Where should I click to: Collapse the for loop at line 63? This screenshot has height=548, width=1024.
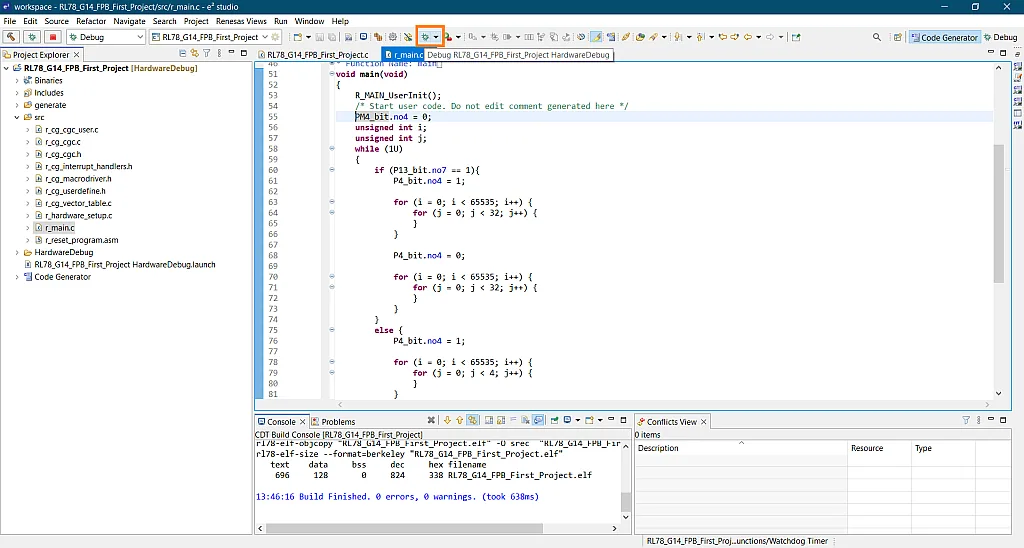[331, 202]
